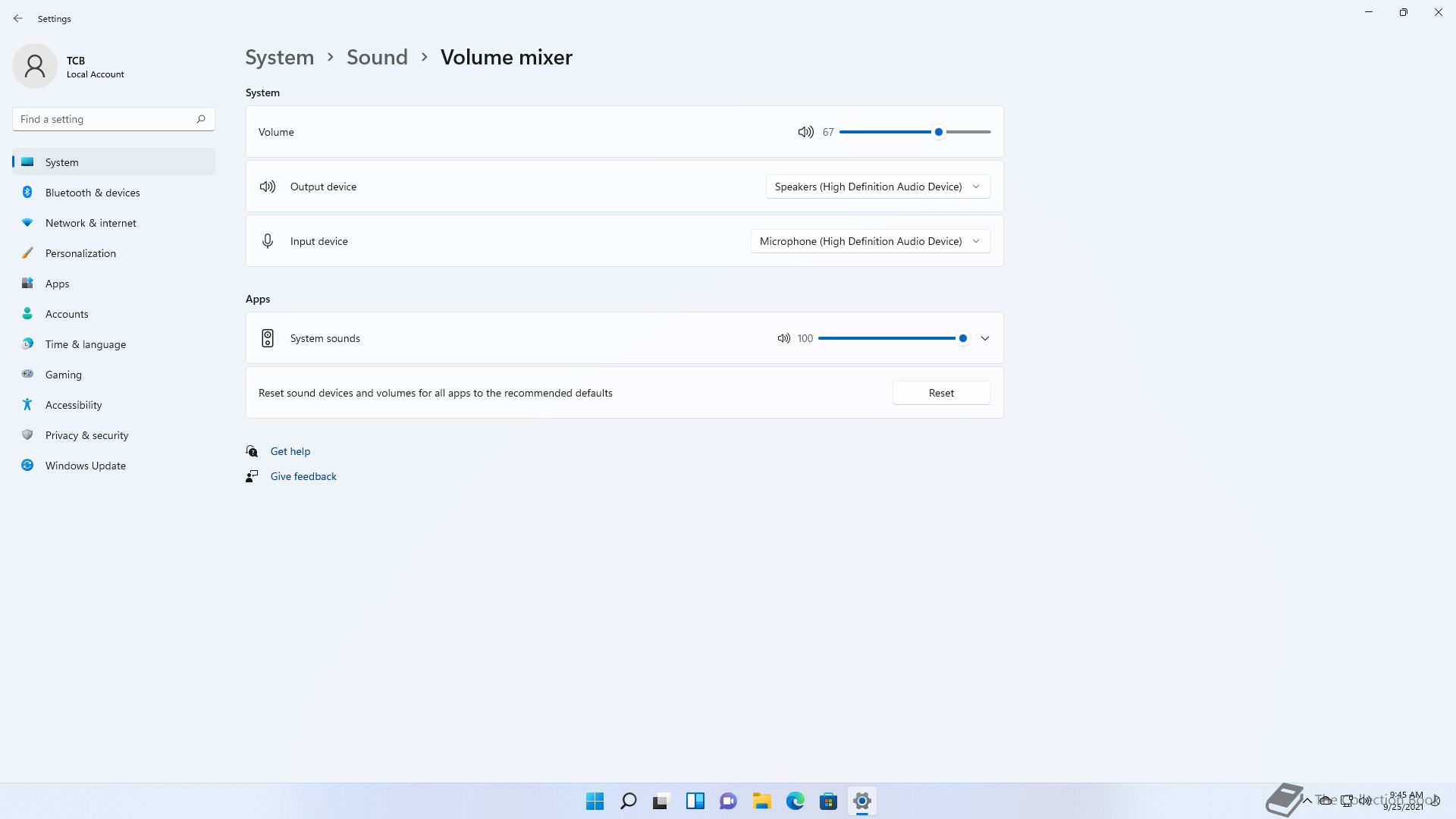Click Settings gear icon in taskbar
Viewport: 1456px width, 819px height.
click(862, 801)
